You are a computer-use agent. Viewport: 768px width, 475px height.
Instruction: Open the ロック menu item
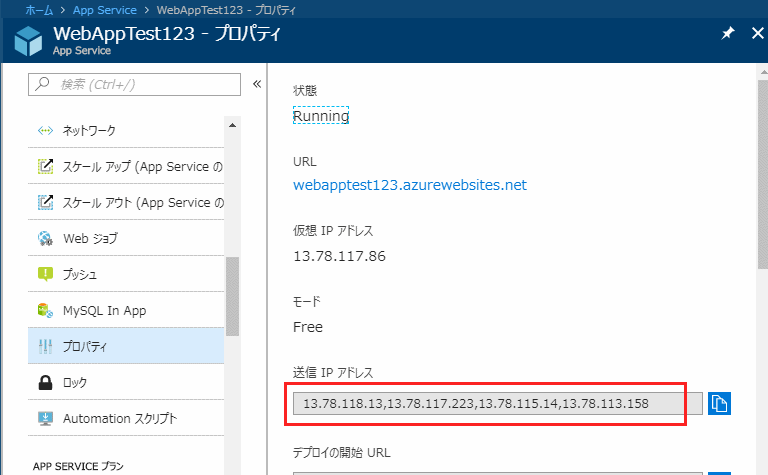[x=126, y=382]
